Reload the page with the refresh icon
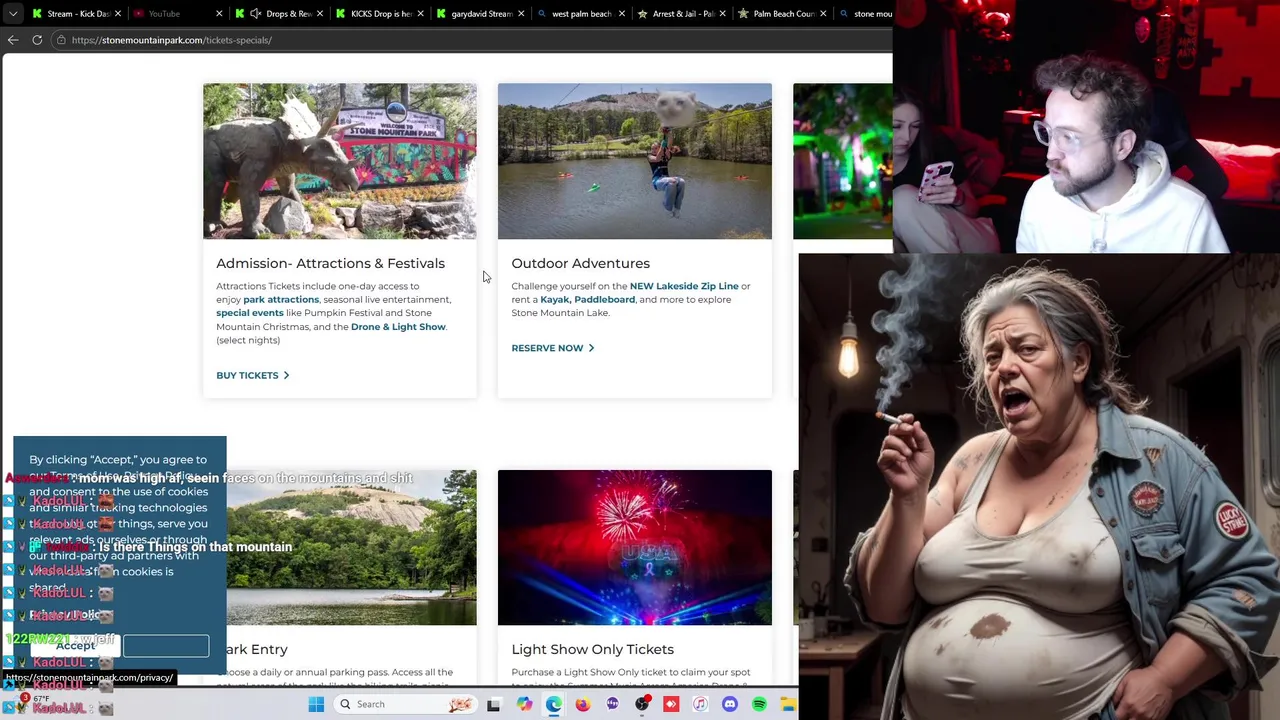This screenshot has height=720, width=1280. tap(37, 40)
